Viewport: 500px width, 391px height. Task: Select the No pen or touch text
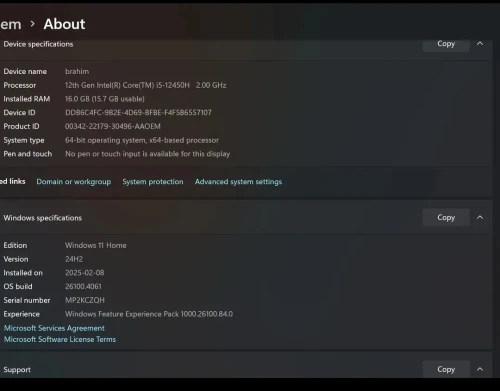pos(147,154)
